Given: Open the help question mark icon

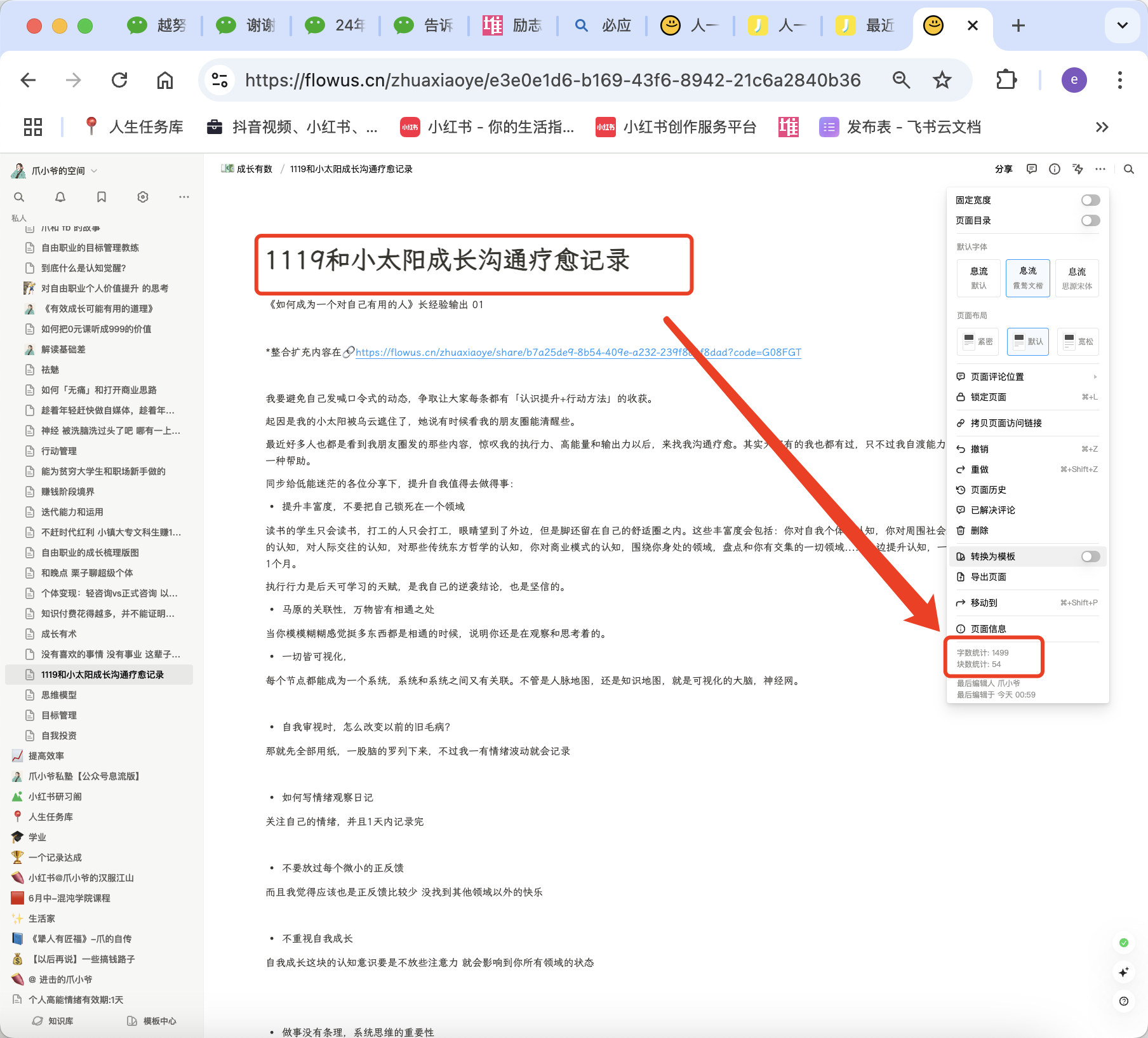Looking at the screenshot, I should click(1123, 1001).
